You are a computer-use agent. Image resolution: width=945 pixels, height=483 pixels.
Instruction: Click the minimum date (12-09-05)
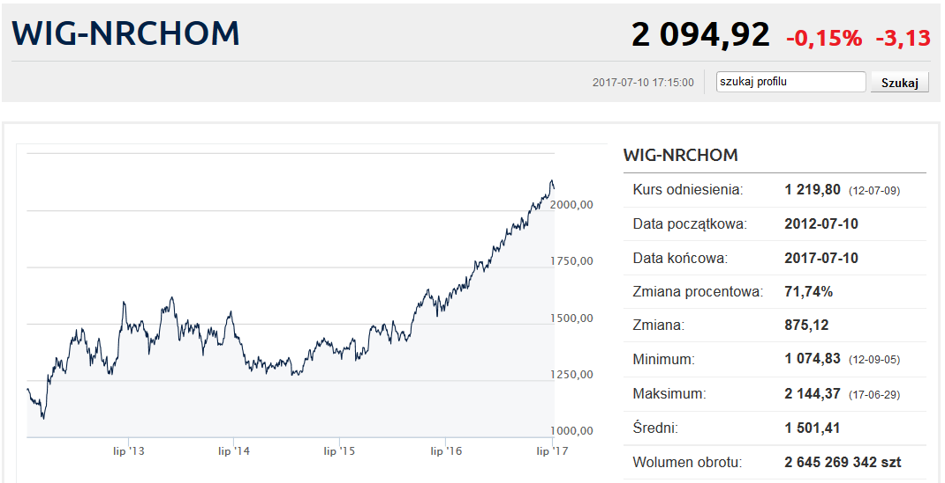(874, 360)
